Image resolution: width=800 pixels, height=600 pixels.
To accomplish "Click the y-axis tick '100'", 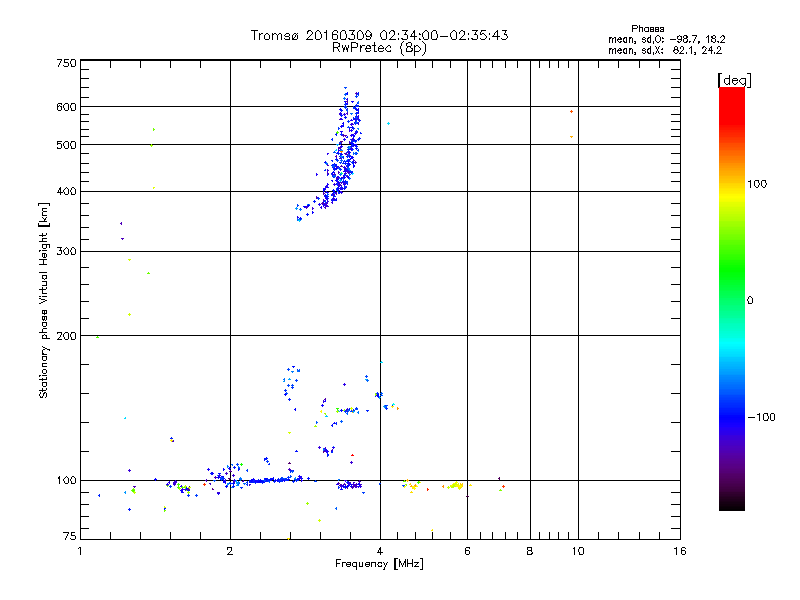I will (66, 480).
